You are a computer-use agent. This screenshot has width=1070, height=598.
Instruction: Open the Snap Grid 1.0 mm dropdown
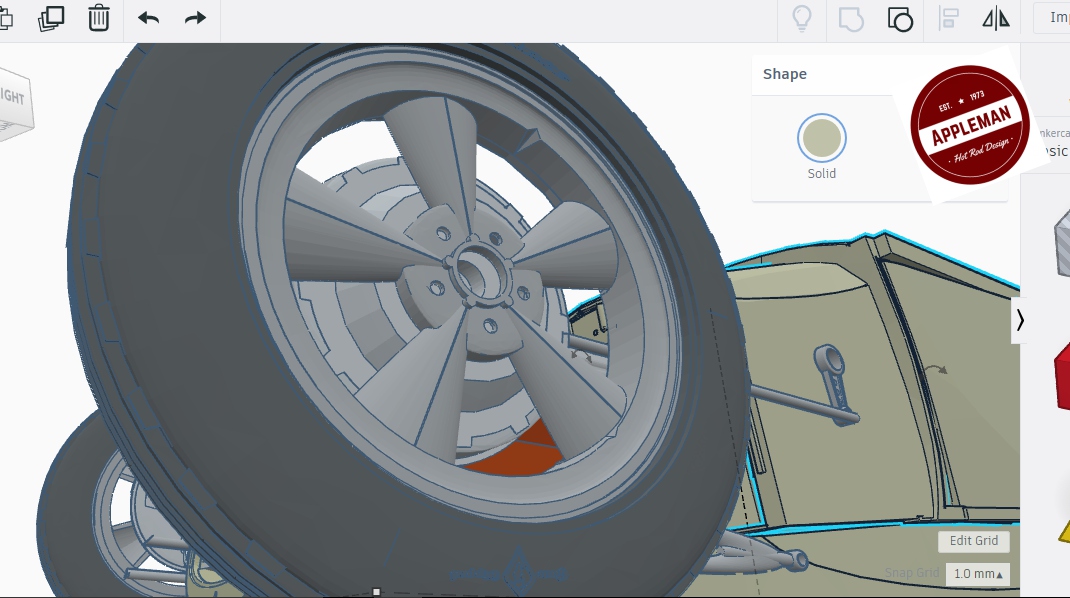coord(977,574)
